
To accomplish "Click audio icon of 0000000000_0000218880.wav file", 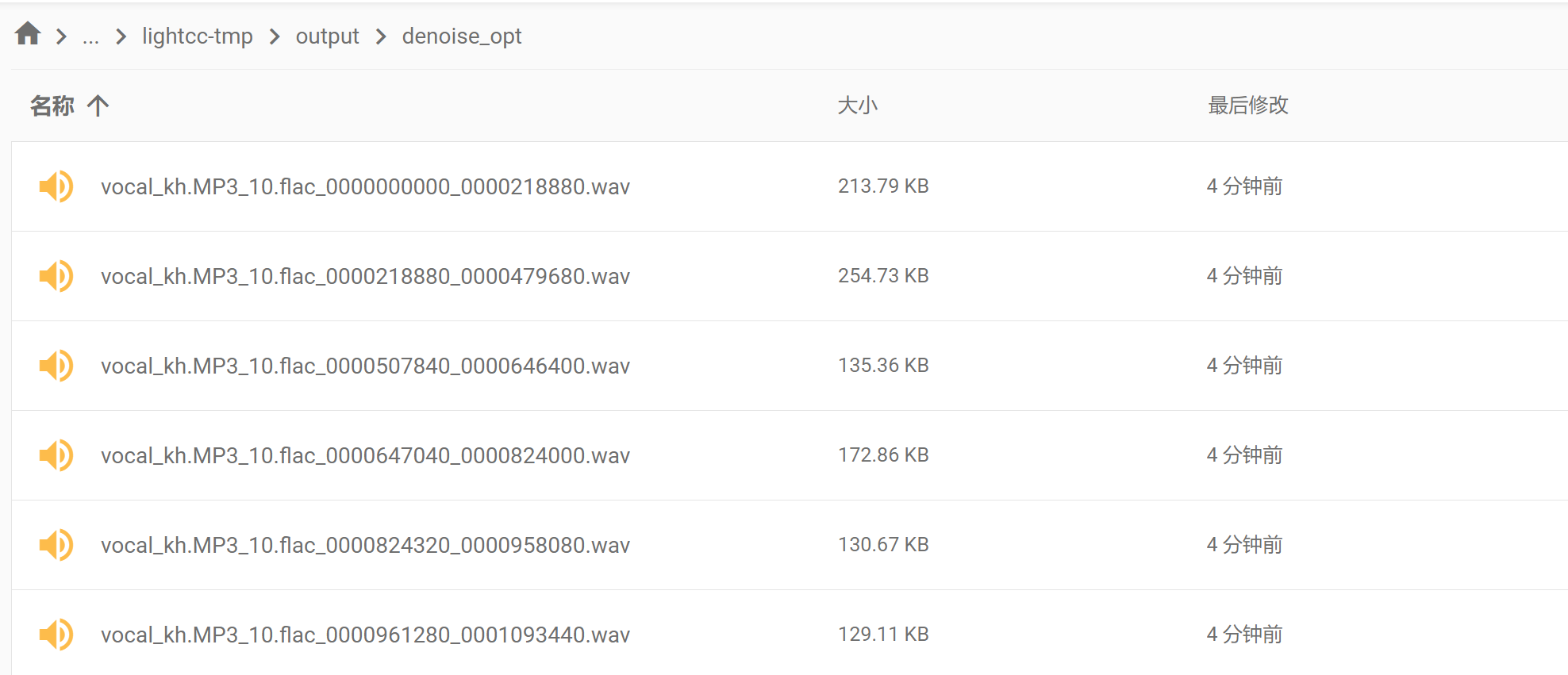I will click(56, 186).
